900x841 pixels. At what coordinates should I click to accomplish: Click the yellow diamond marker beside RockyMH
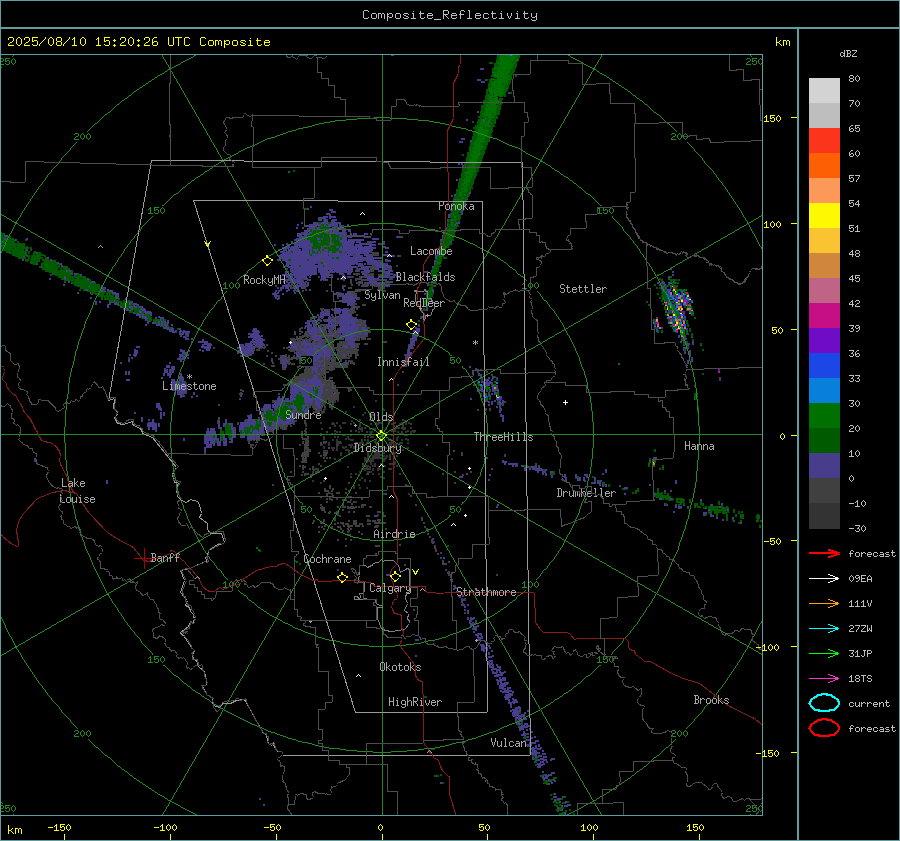(x=267, y=261)
